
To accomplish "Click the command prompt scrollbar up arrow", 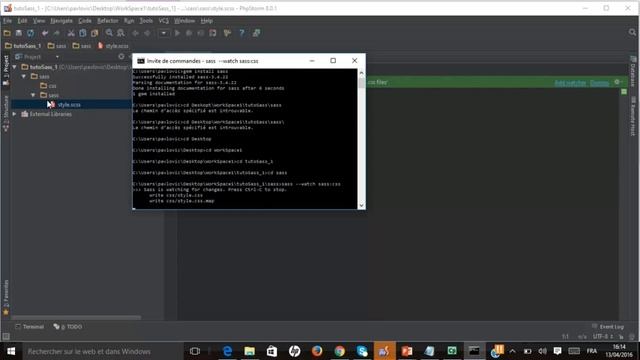I will (361, 73).
